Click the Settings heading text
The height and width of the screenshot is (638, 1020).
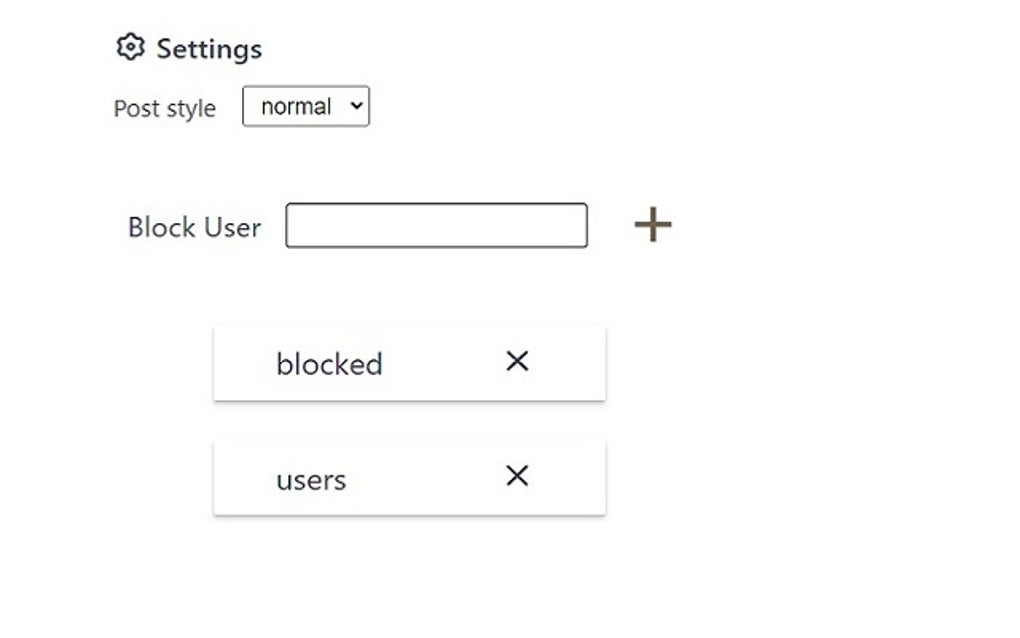[x=209, y=49]
